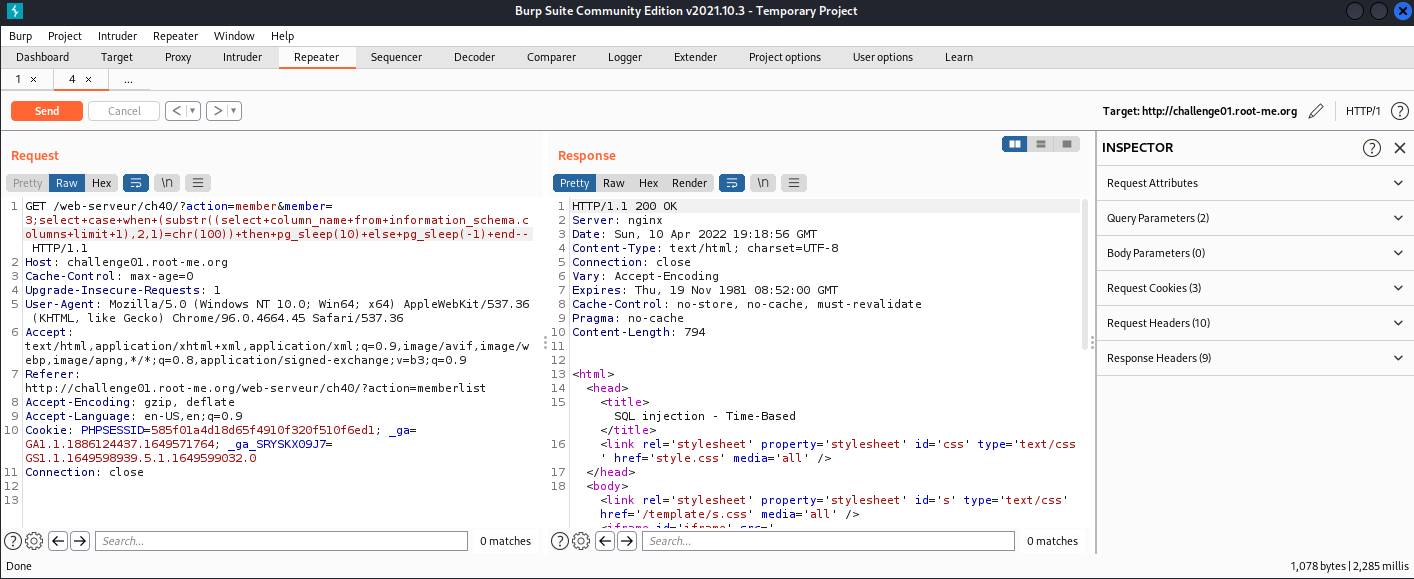Viewport: 1414px width, 579px height.
Task: Switch to the Sequencer tab
Action: coord(397,57)
